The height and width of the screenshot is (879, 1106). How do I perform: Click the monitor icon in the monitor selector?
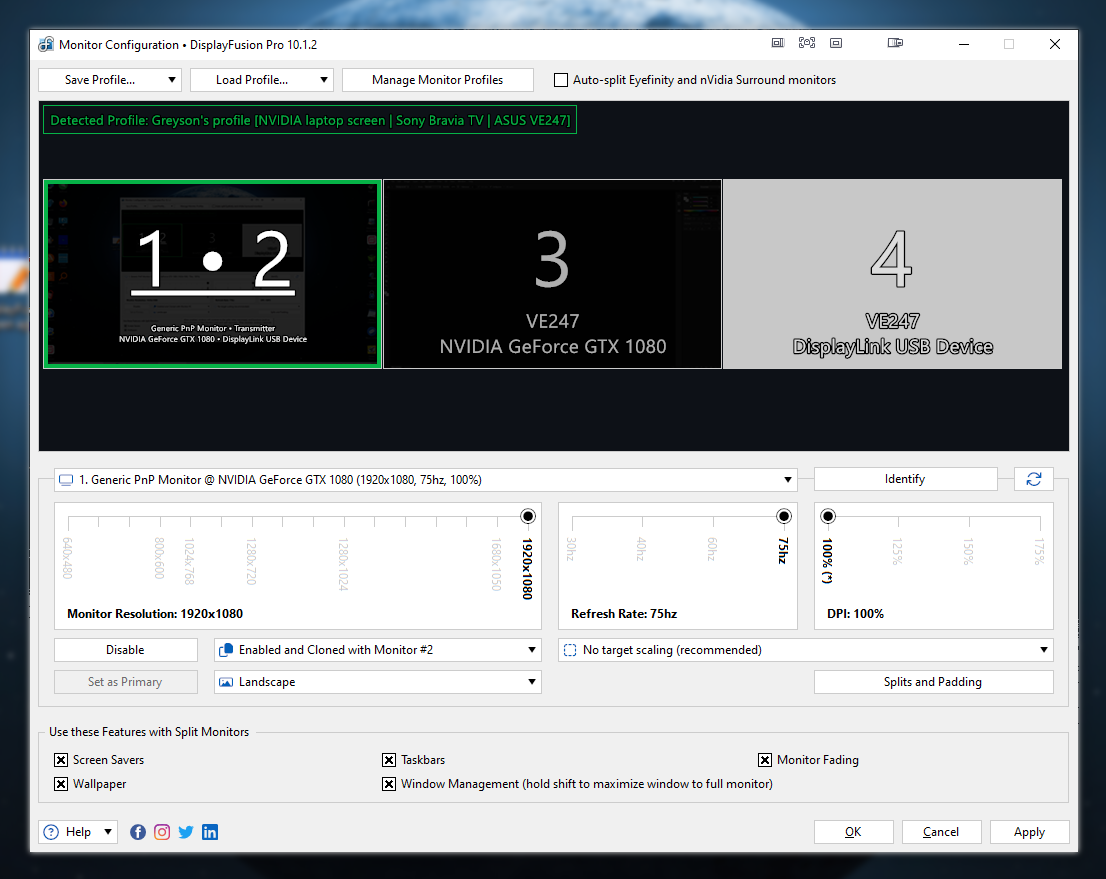tap(66, 480)
